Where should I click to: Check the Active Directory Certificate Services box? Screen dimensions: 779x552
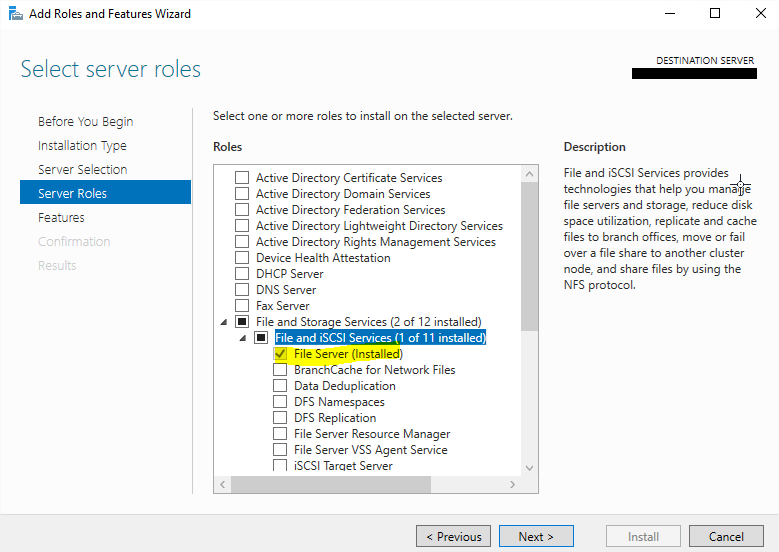[241, 178]
